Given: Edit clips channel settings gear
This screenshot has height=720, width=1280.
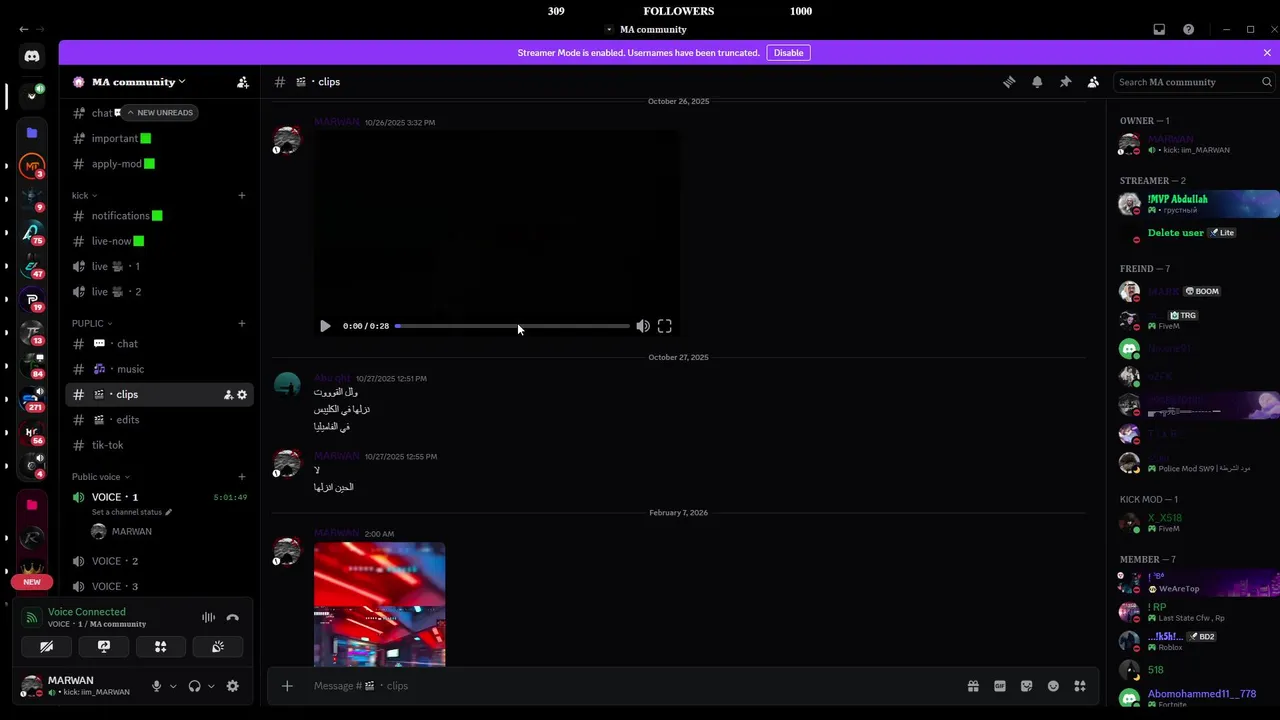Looking at the screenshot, I should (242, 395).
